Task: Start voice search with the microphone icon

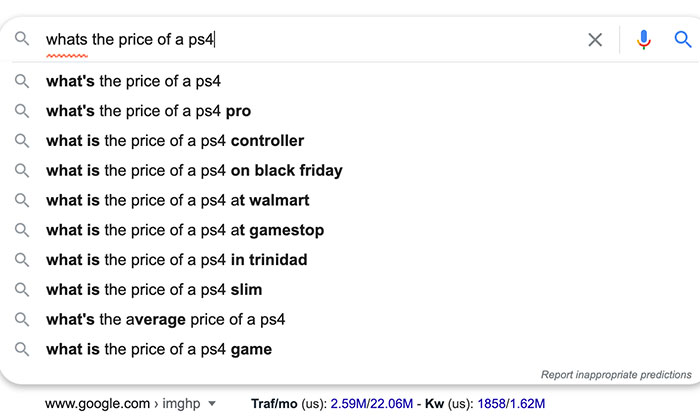Action: 643,40
